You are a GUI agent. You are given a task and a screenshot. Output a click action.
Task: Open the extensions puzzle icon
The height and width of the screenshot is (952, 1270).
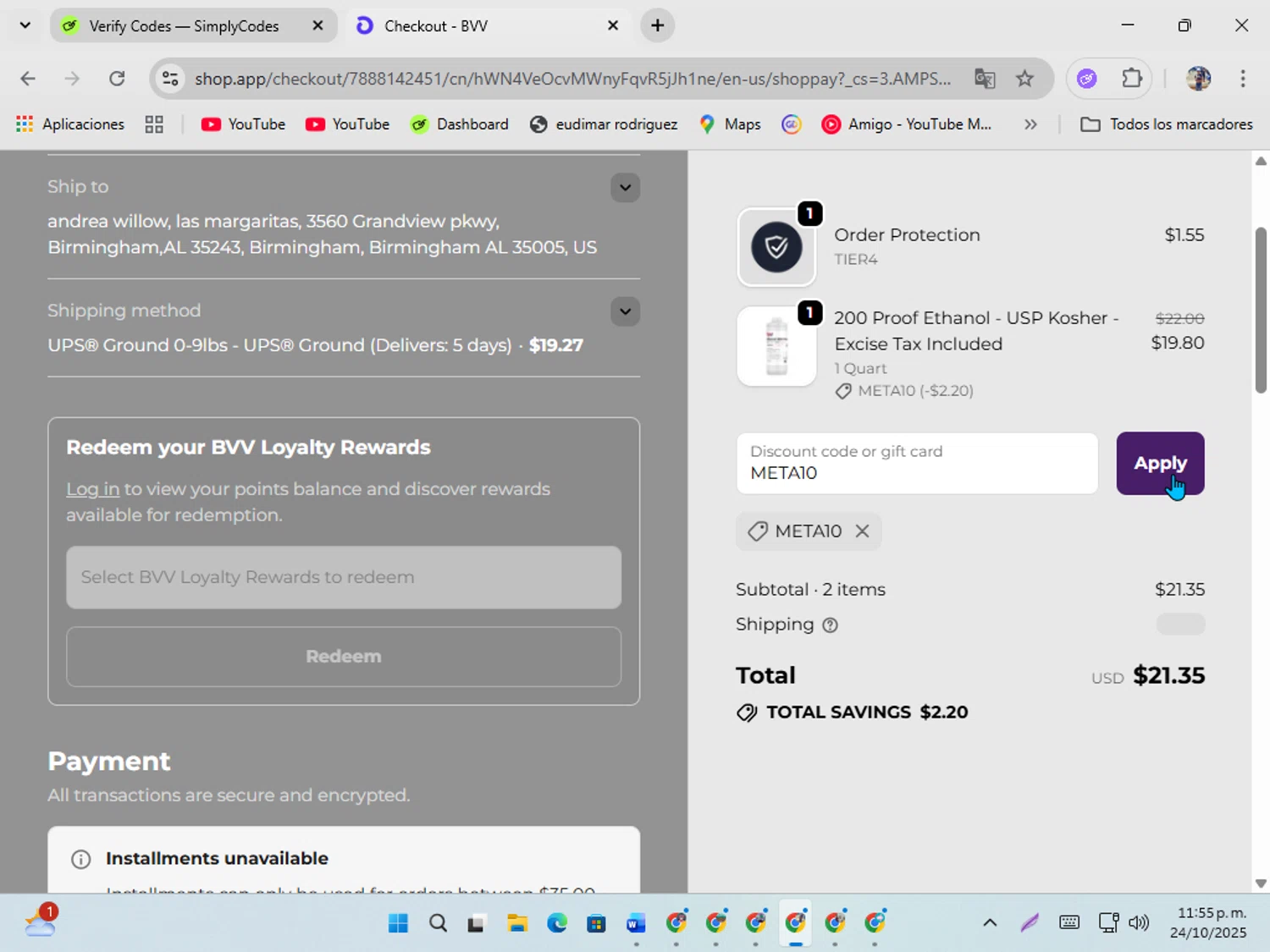(1132, 79)
